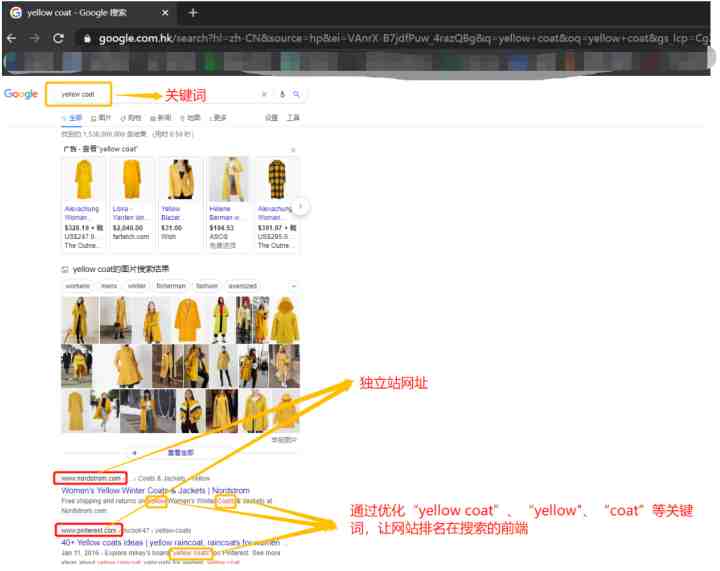Click the 'yellow coat' search box
720x571 pixels.
coord(79,94)
